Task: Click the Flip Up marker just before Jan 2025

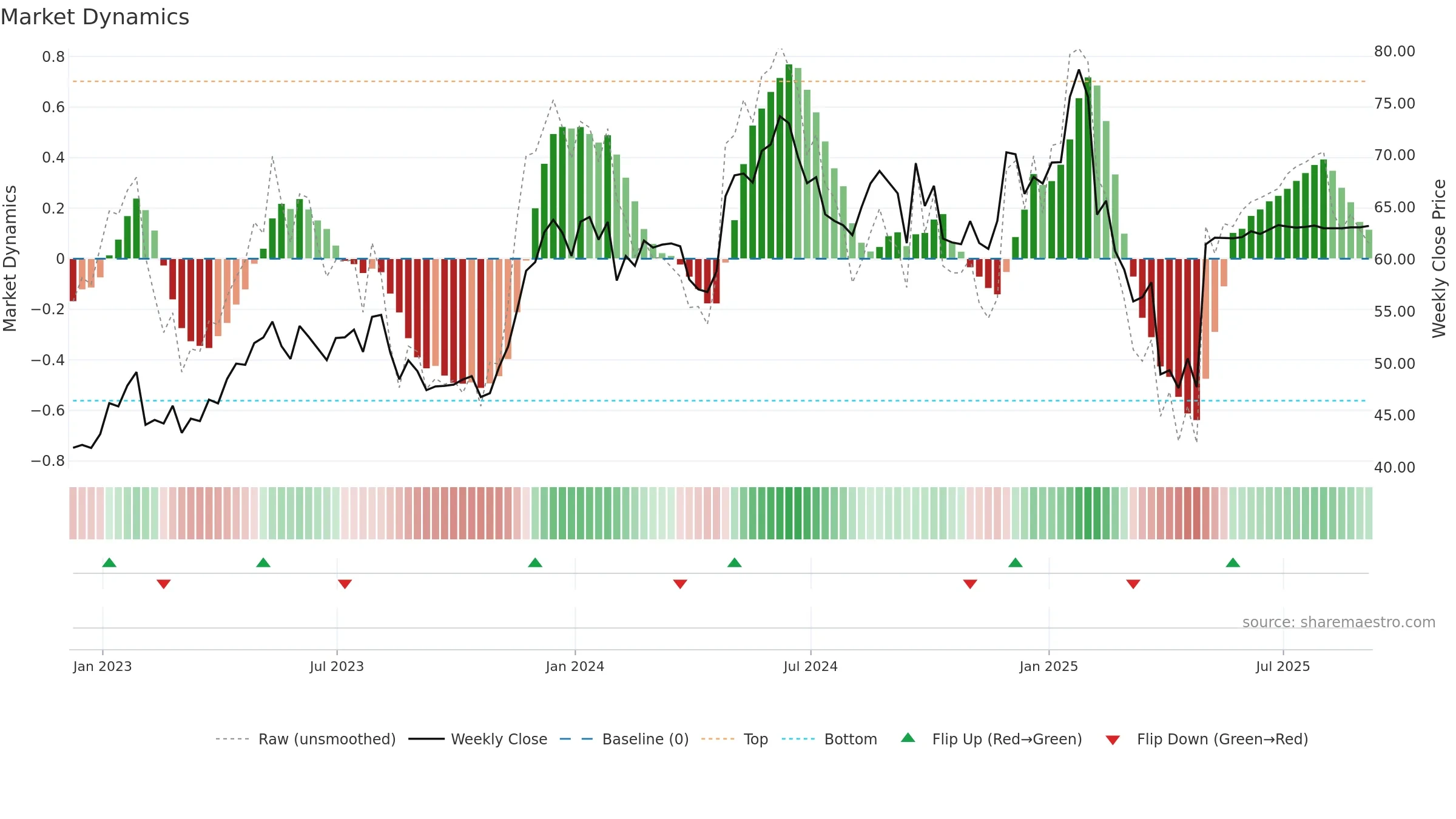Action: pyautogui.click(x=1016, y=562)
